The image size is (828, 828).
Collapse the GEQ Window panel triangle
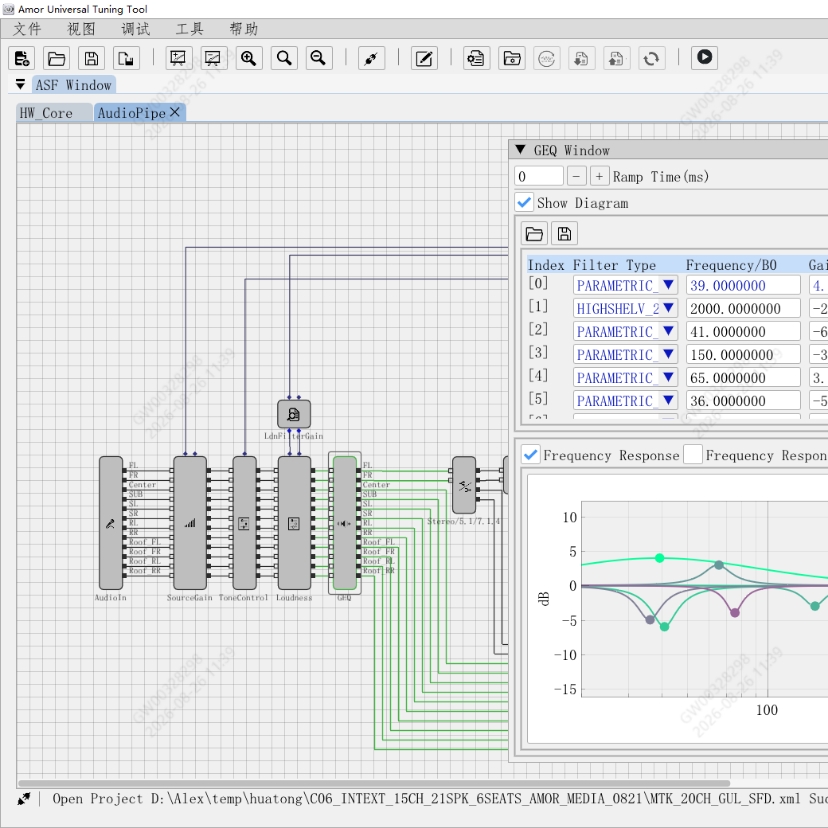pyautogui.click(x=521, y=150)
